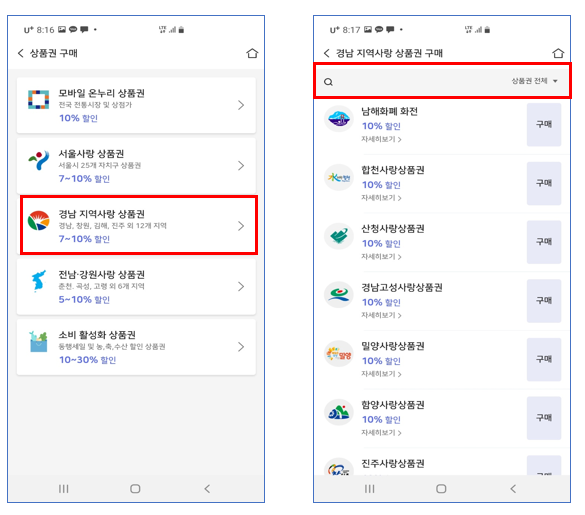Tap the 서울사랑 상품권 logo

tap(39, 160)
